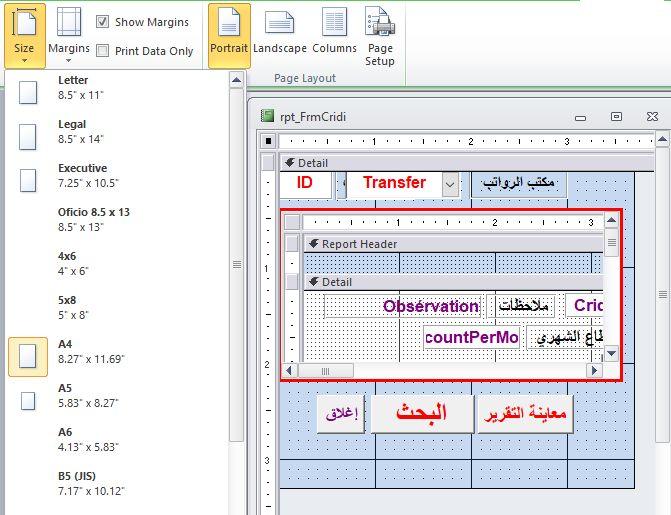Select Portrait page orientation

229,34
